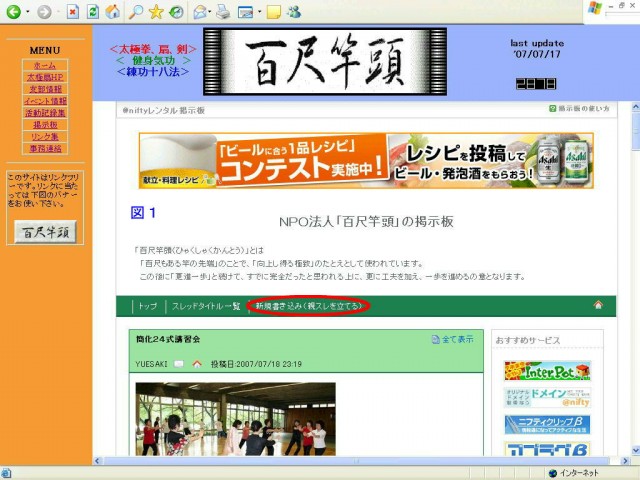Click the Print icon in toolbar

[222, 12]
